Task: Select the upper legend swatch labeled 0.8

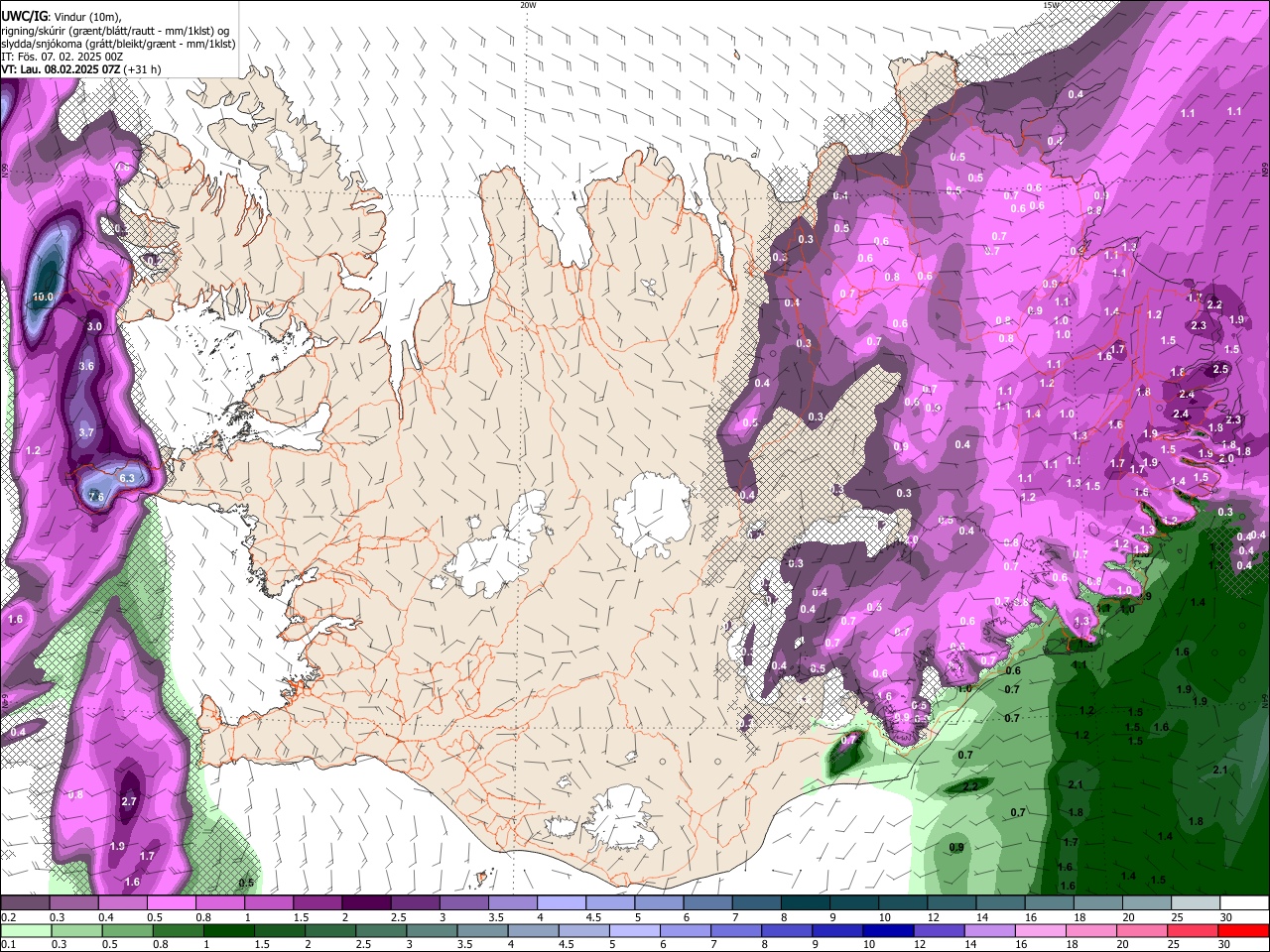Action: pos(219,903)
